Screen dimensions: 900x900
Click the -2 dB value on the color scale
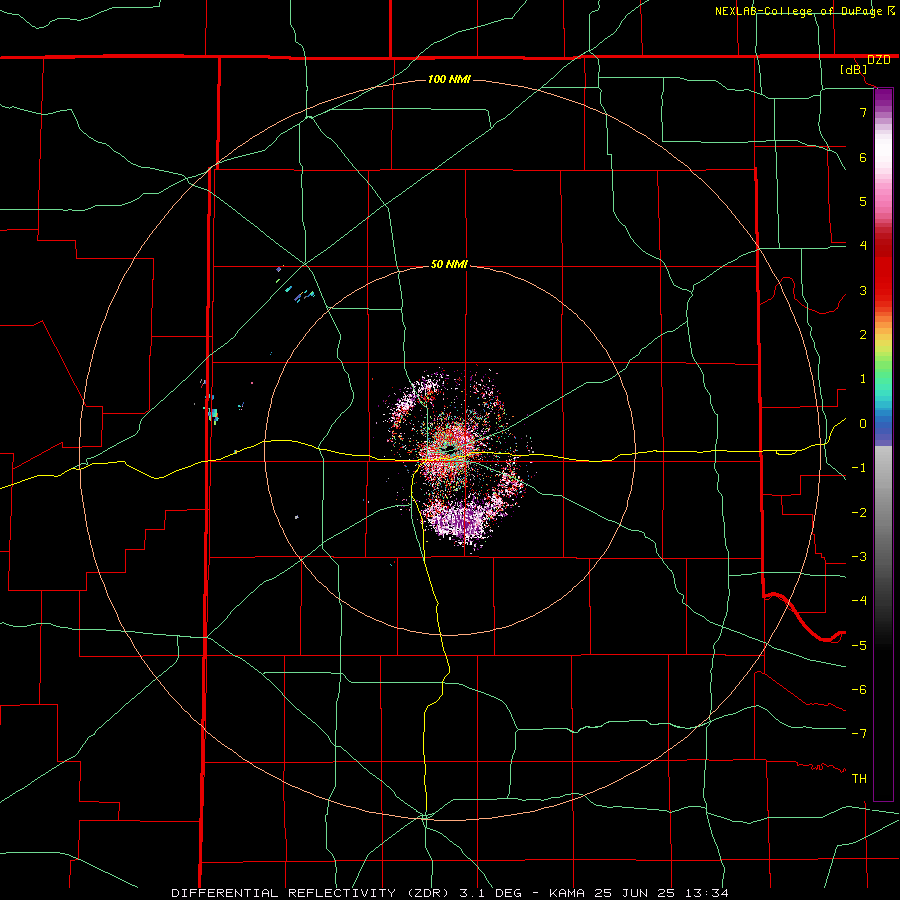[859, 513]
